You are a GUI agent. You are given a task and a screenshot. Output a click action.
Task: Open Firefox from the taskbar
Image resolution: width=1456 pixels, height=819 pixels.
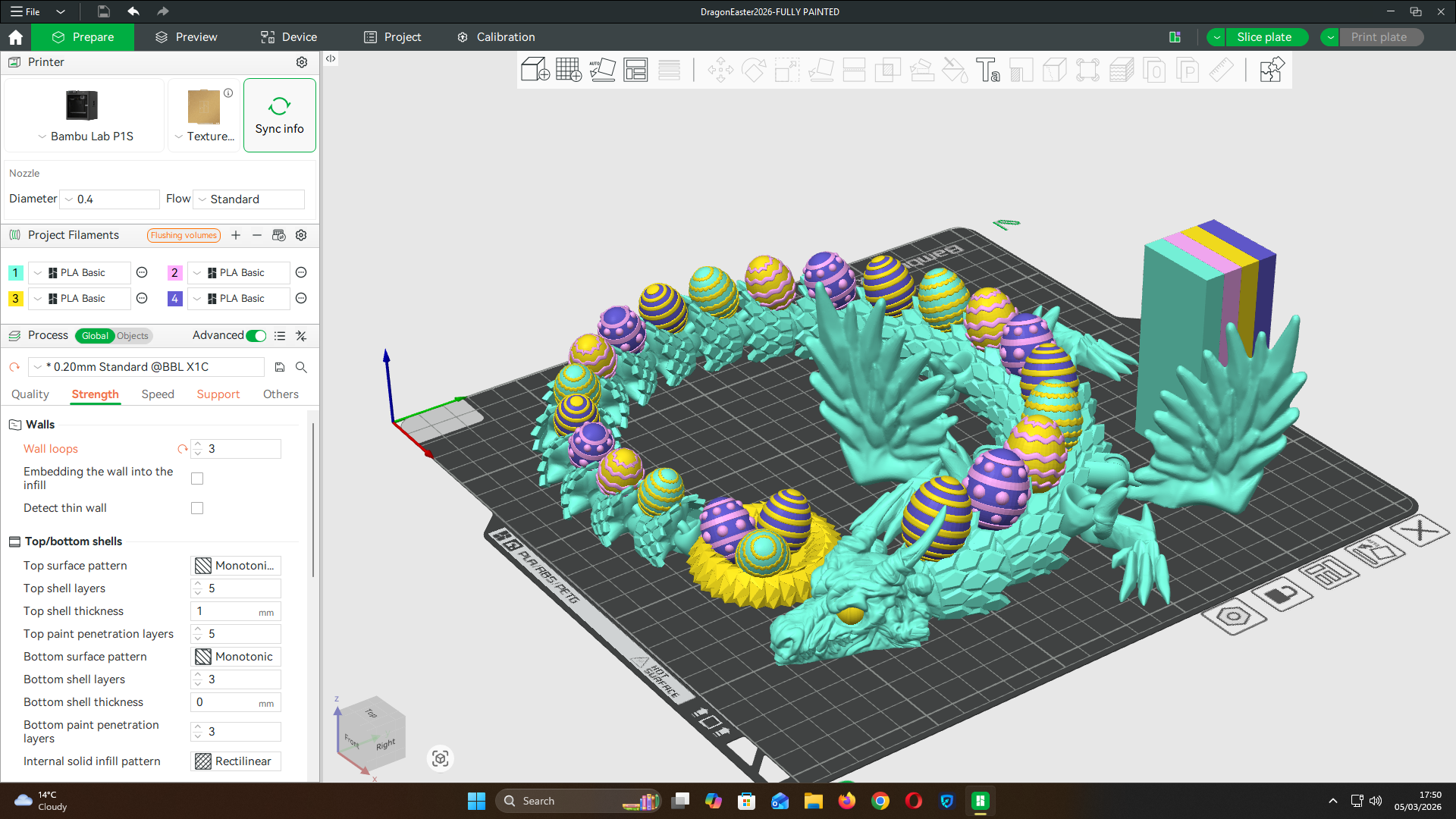coord(846,801)
